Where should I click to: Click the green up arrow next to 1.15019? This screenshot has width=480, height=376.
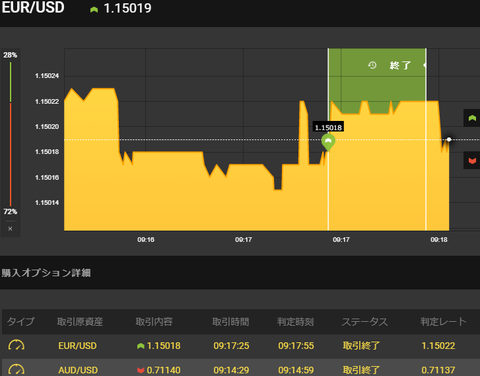tap(94, 10)
